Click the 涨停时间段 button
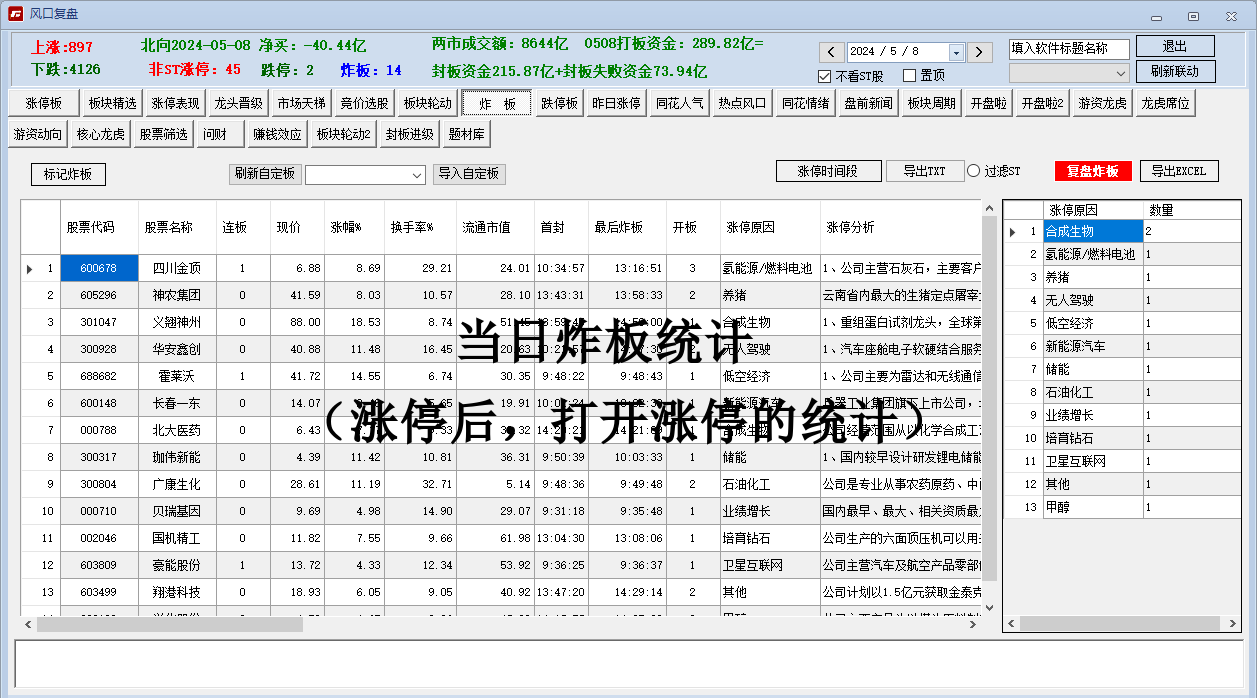This screenshot has height=698, width=1257. (829, 171)
